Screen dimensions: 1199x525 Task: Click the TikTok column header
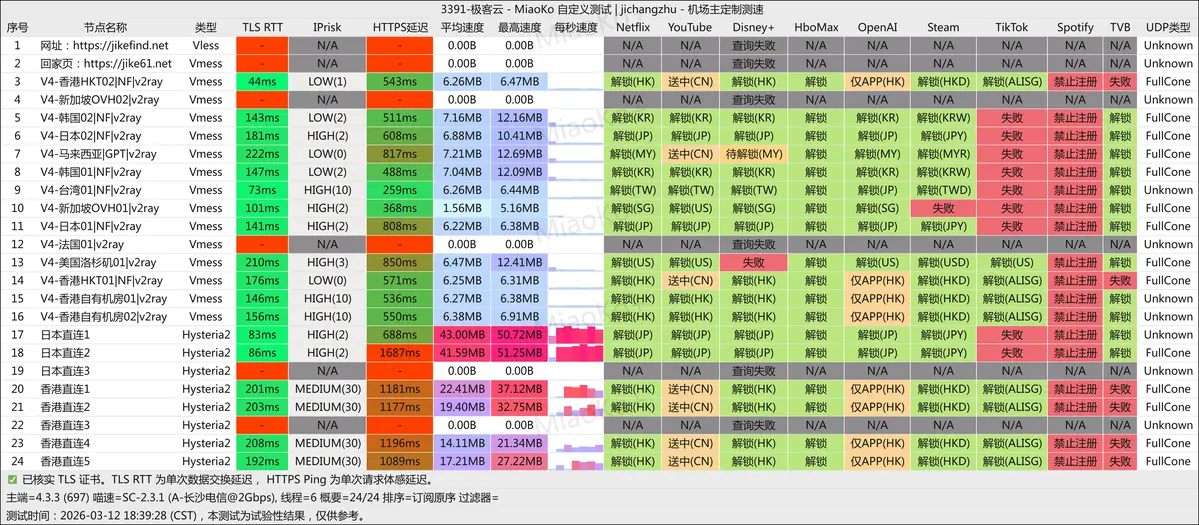pyautogui.click(x=1012, y=28)
